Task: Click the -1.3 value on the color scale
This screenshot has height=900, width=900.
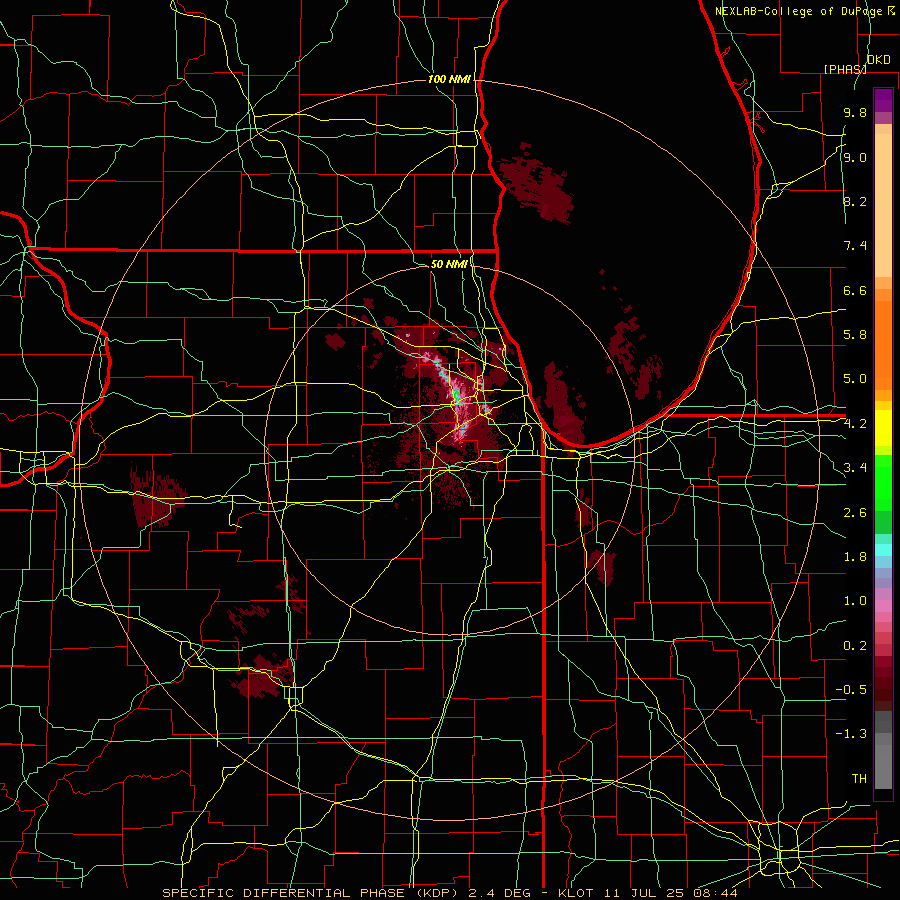Action: 851,734
